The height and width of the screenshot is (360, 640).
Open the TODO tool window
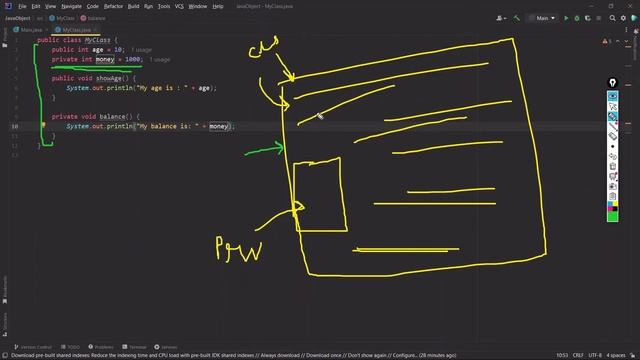[70, 347]
